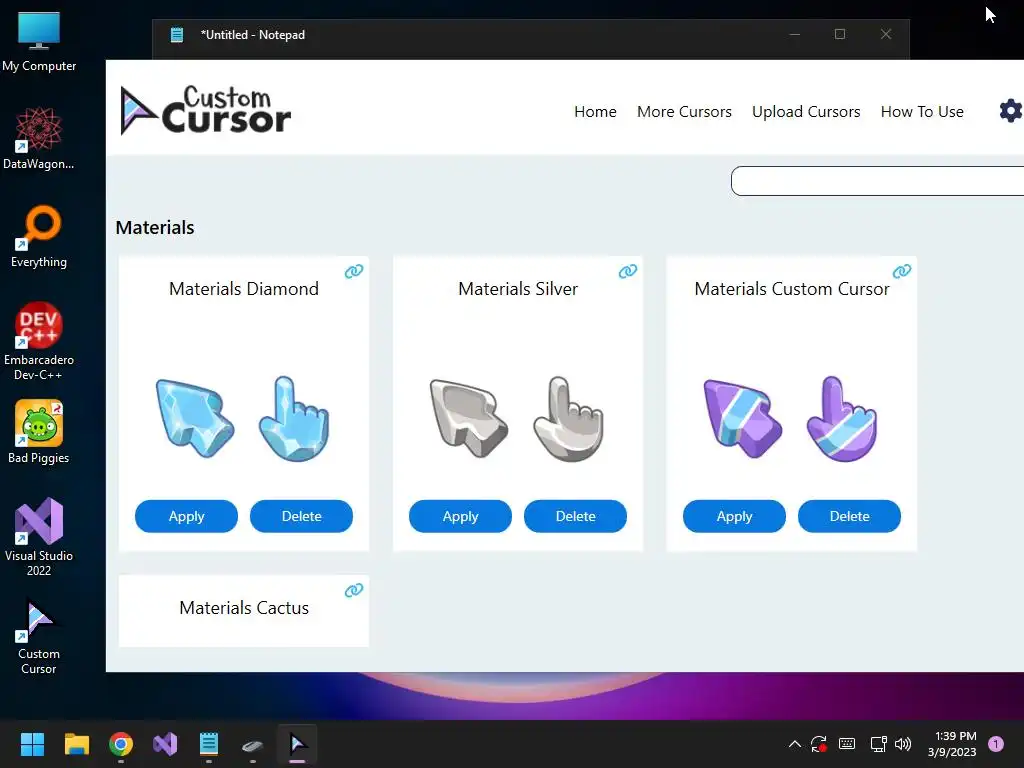
Task: Click the Materials Diamond title text
Action: point(244,289)
